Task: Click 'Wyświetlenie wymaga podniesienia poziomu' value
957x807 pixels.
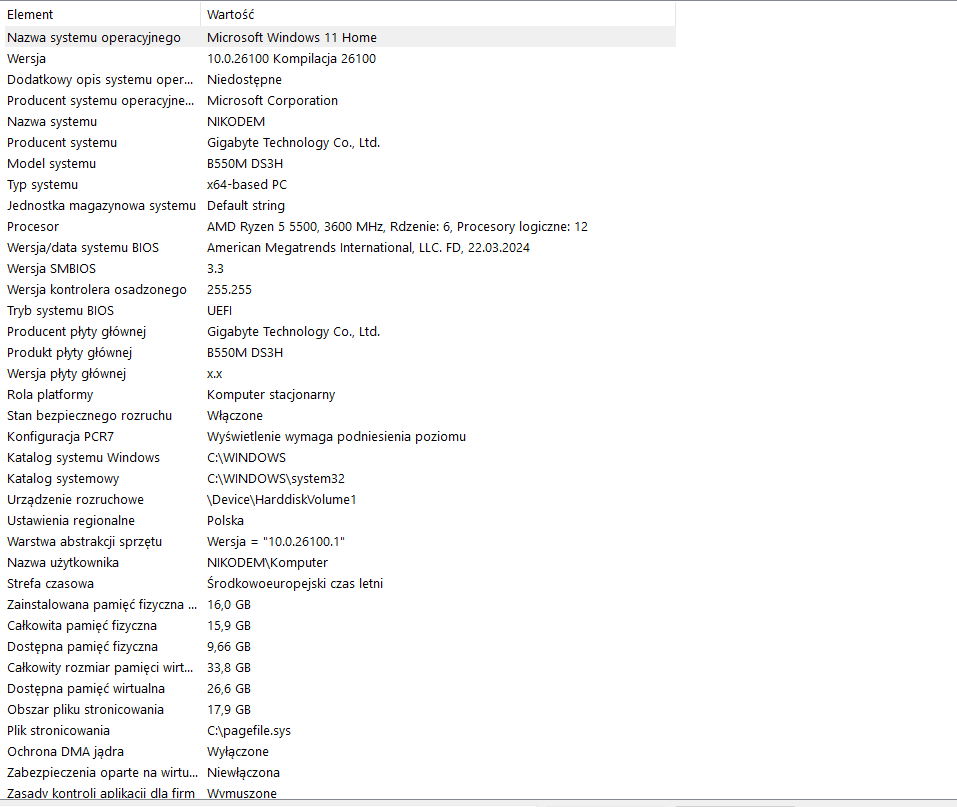Action: coord(336,437)
